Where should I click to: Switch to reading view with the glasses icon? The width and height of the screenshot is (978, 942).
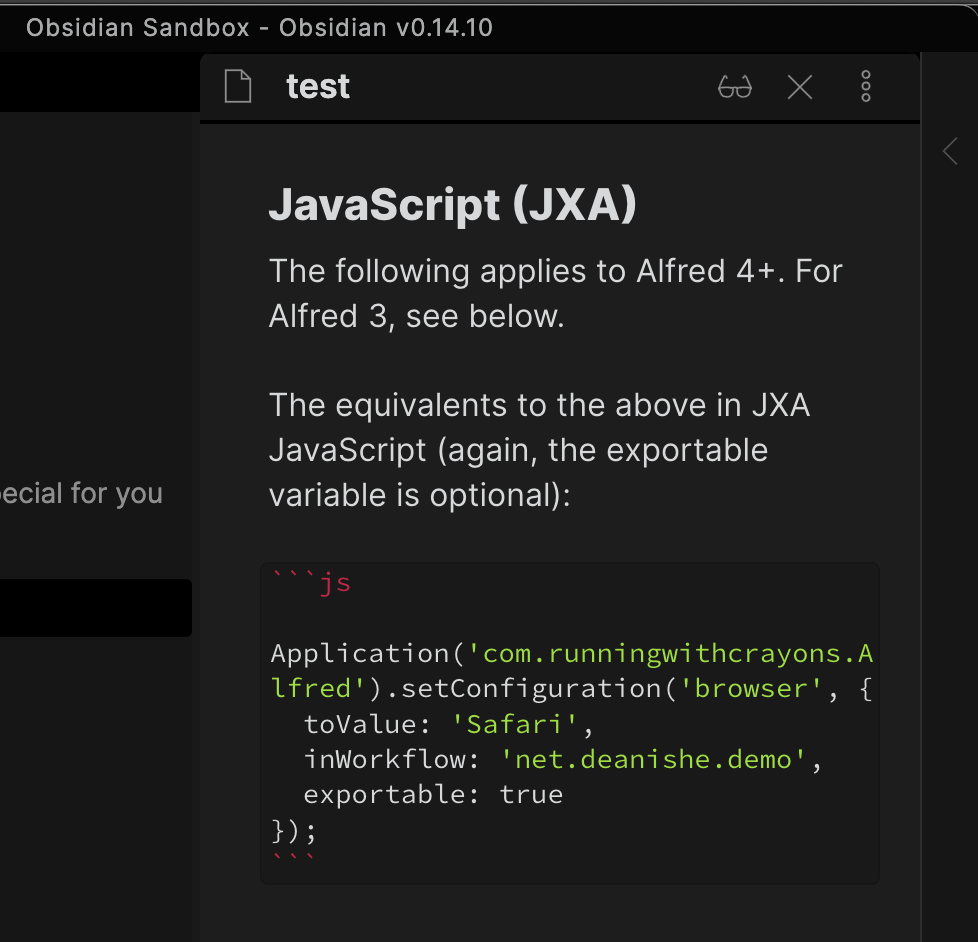coord(735,87)
